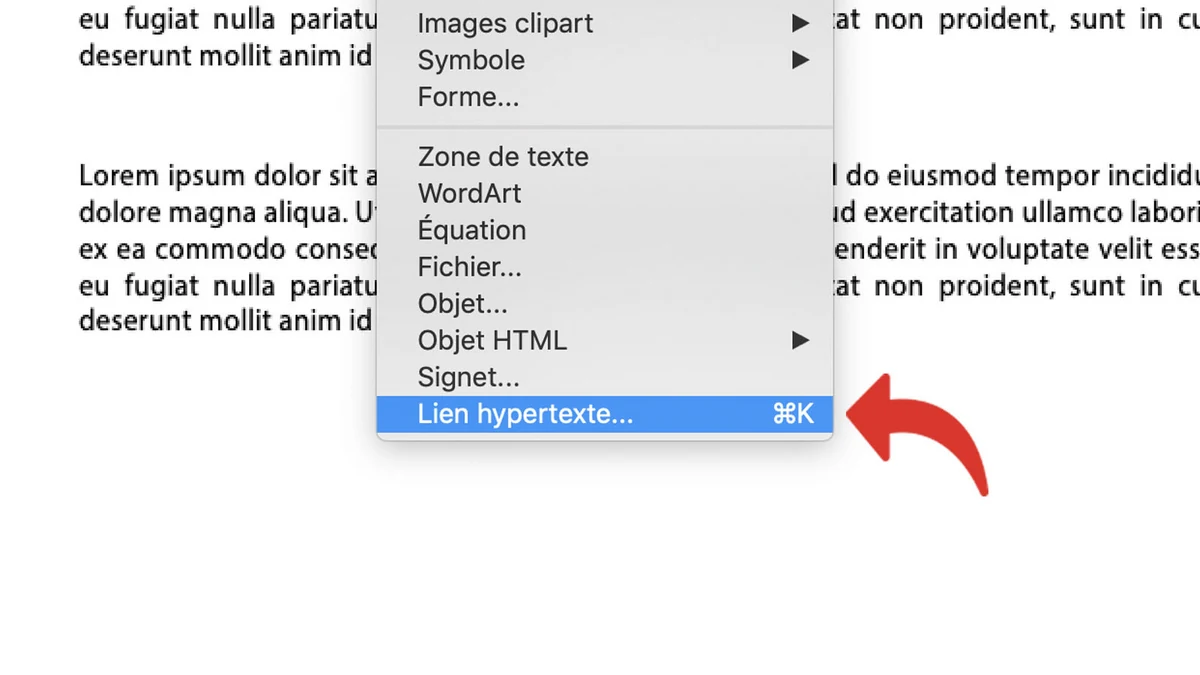Click the top separator of the menu
This screenshot has height=675, width=1200.
tap(604, 127)
